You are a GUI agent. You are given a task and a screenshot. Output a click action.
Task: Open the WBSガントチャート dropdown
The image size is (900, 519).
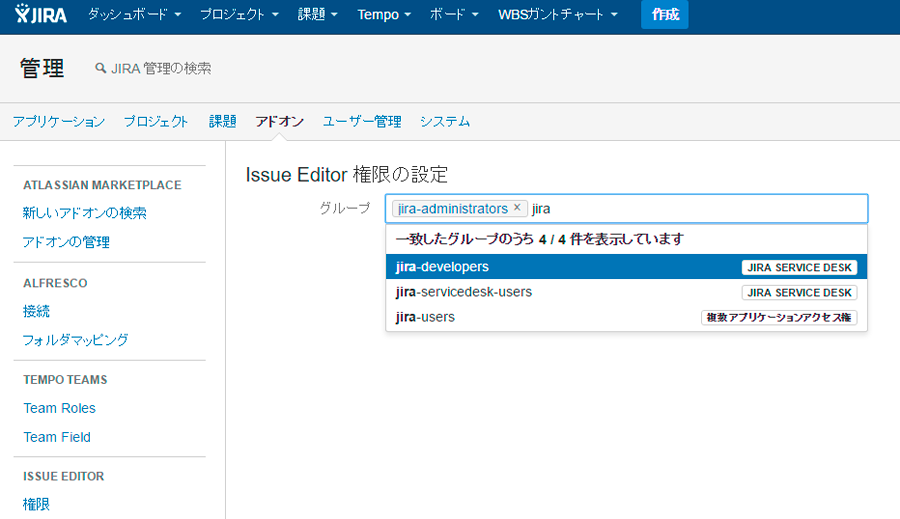click(558, 14)
